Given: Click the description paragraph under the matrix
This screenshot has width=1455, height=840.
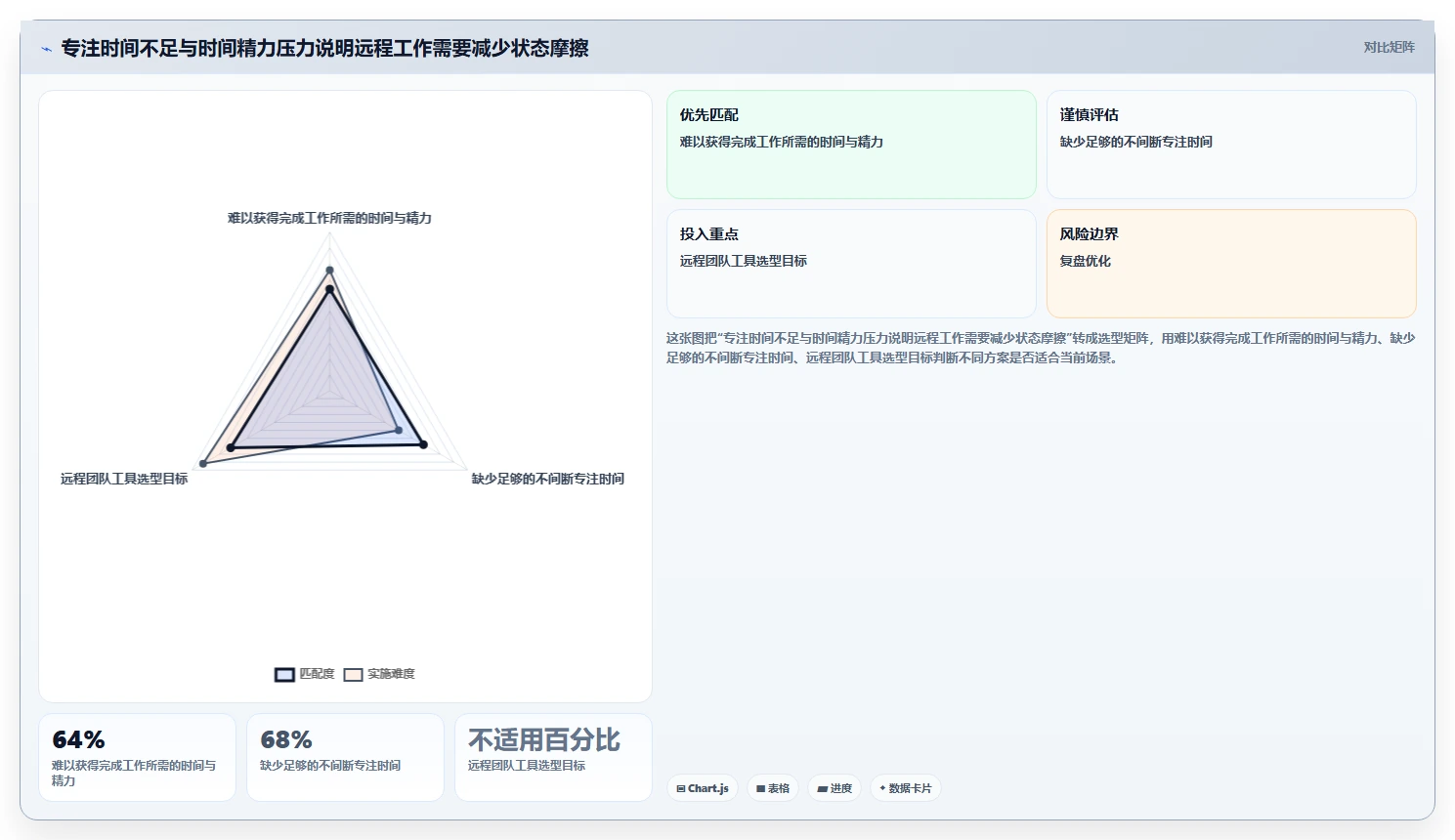Looking at the screenshot, I should tap(1041, 348).
